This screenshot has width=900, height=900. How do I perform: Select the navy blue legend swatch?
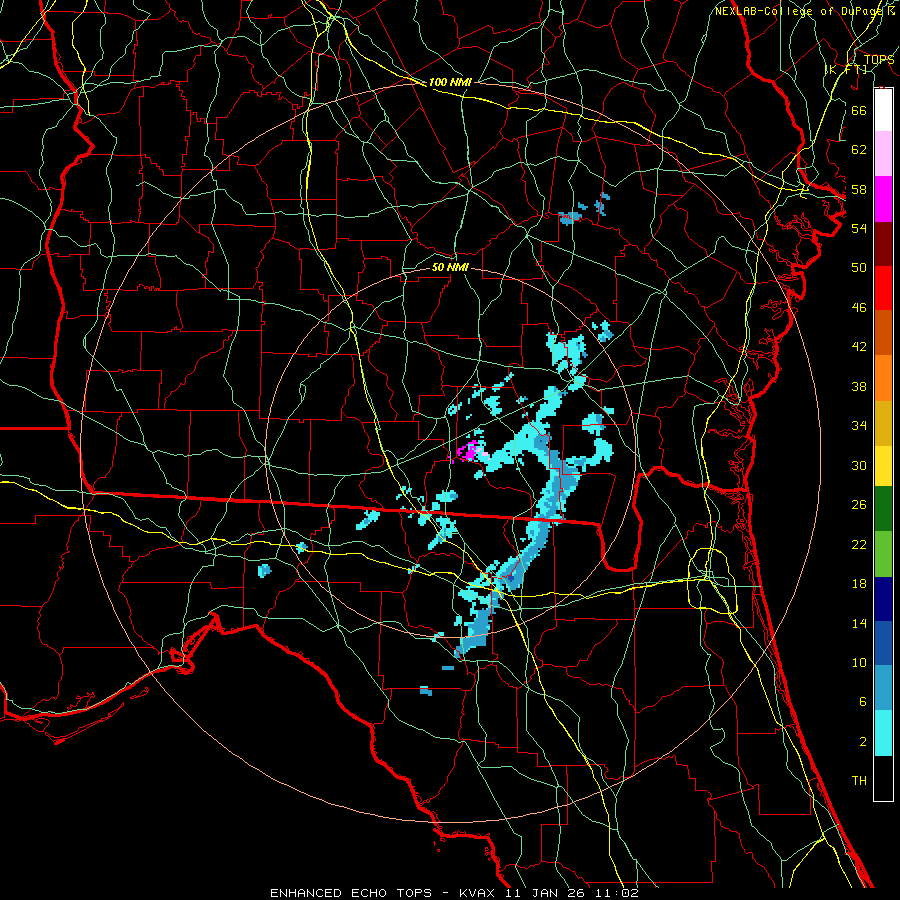pyautogui.click(x=883, y=599)
